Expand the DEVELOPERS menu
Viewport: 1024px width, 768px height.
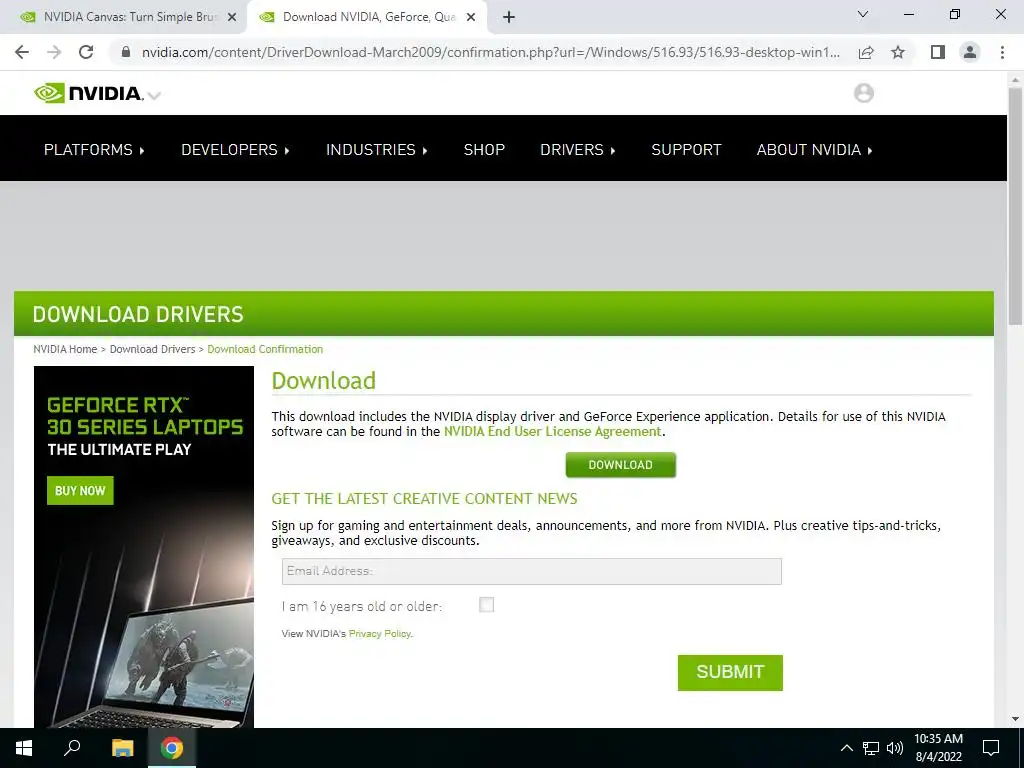[235, 150]
